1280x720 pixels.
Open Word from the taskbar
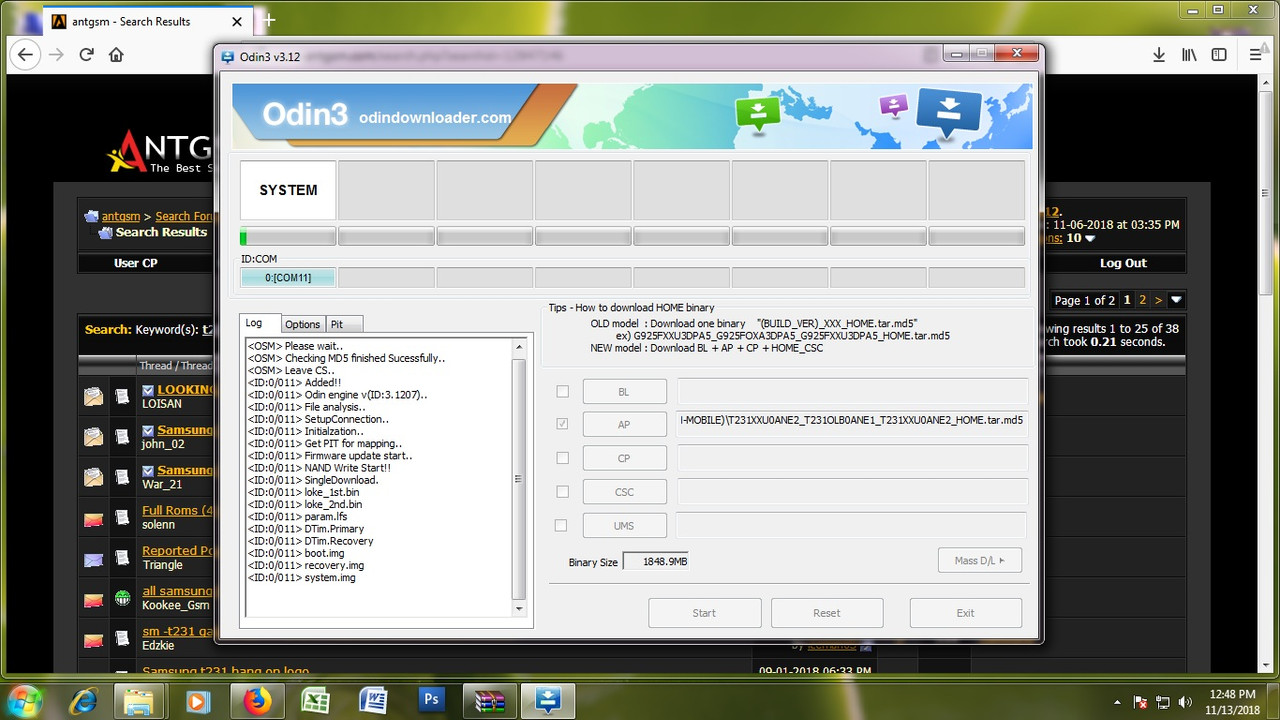[374, 701]
